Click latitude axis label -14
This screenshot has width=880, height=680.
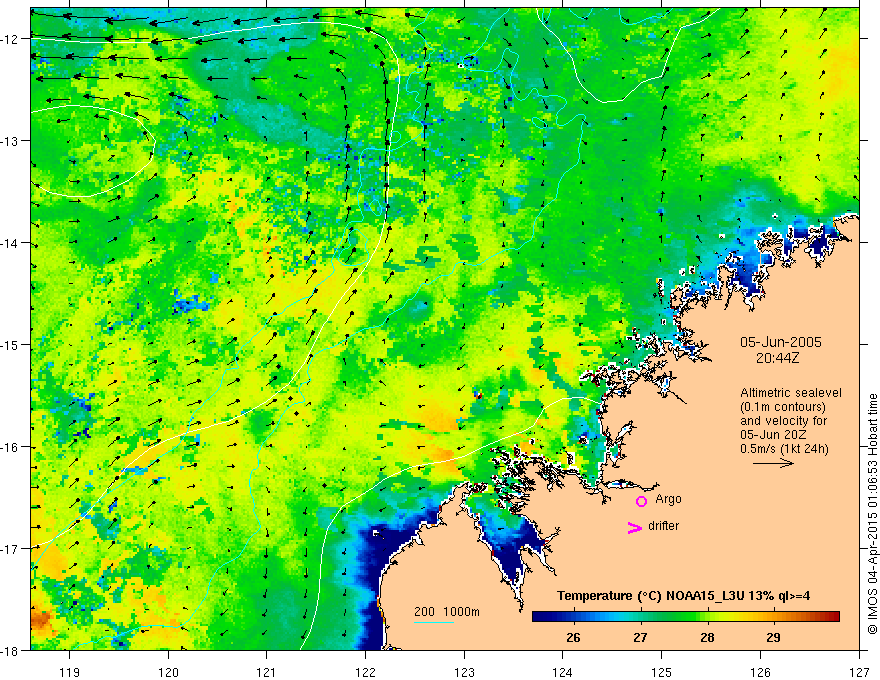click(11, 243)
